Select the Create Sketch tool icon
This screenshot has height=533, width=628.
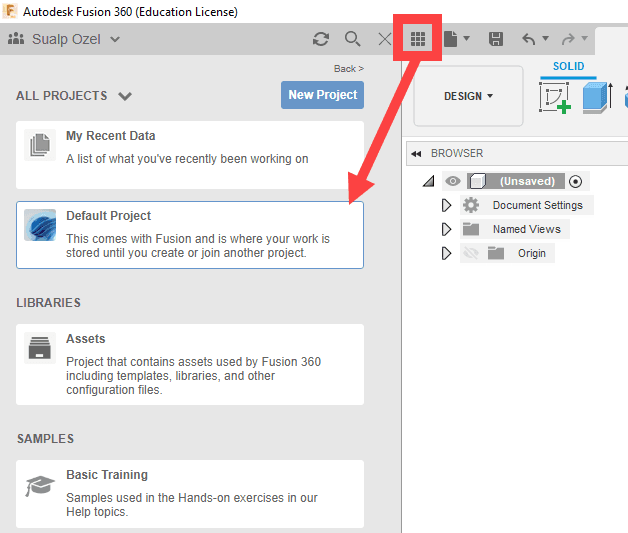point(554,98)
